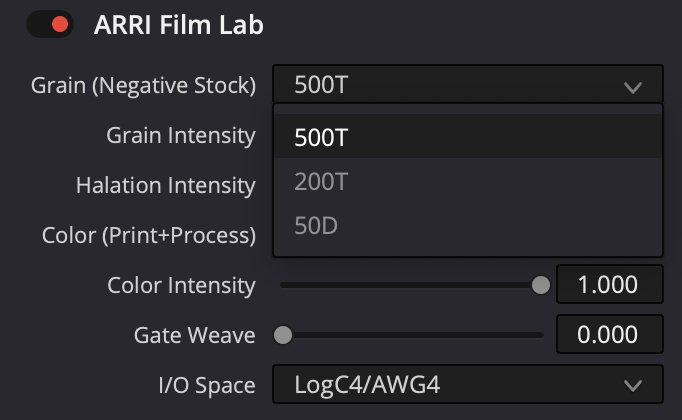
Task: Focus the Color Intensity value field 1.000
Action: [609, 285]
